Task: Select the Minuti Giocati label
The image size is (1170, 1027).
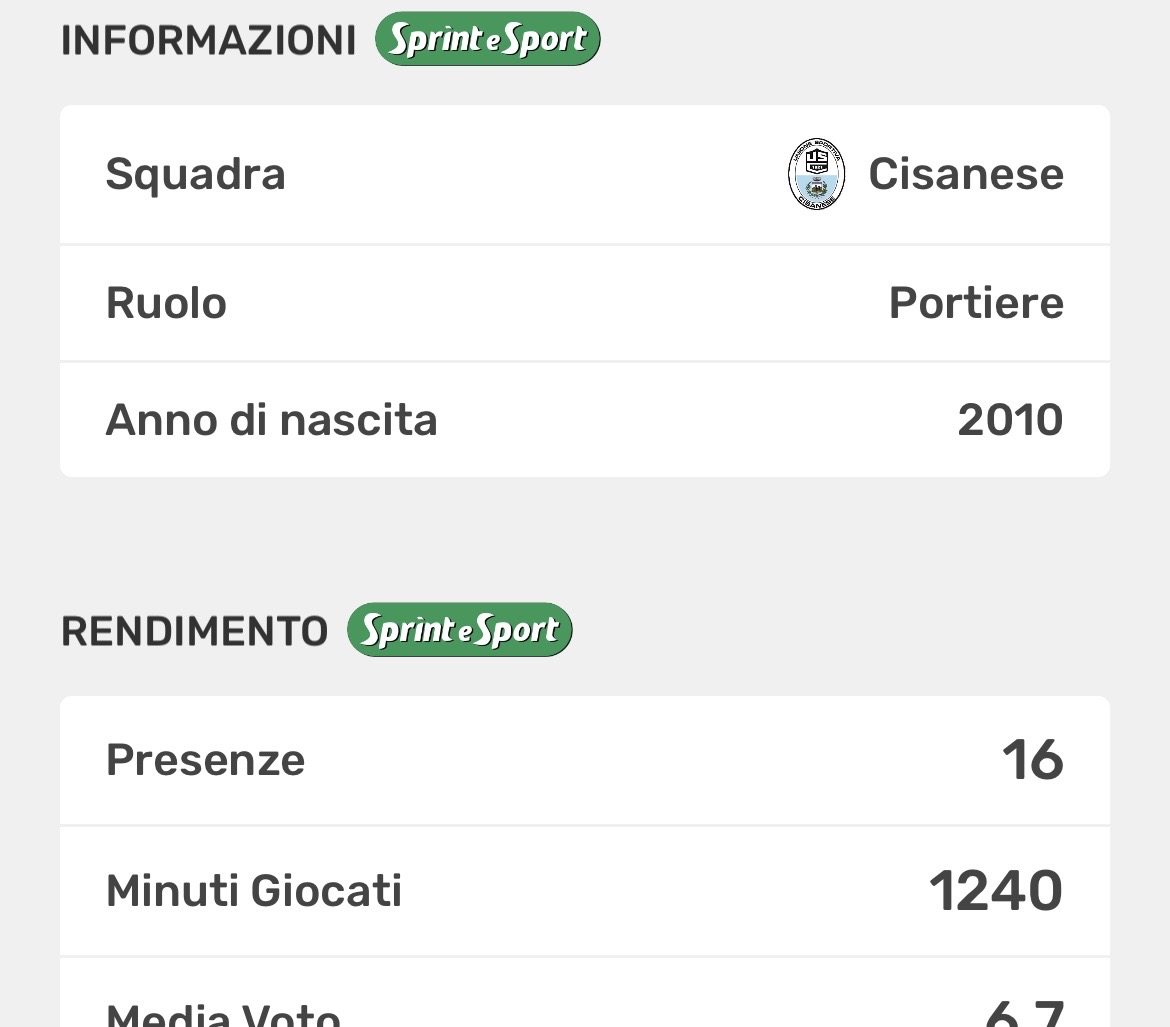Action: (254, 891)
